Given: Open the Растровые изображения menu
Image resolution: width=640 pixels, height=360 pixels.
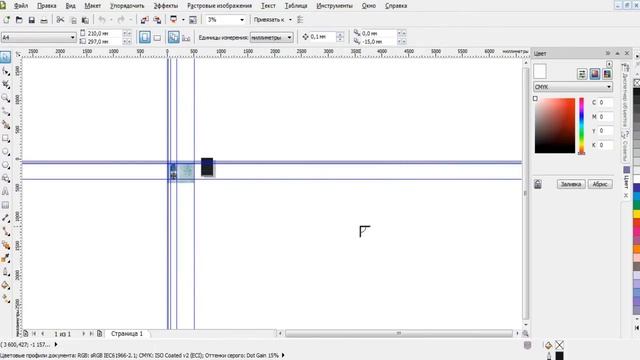Looking at the screenshot, I should point(220,6).
